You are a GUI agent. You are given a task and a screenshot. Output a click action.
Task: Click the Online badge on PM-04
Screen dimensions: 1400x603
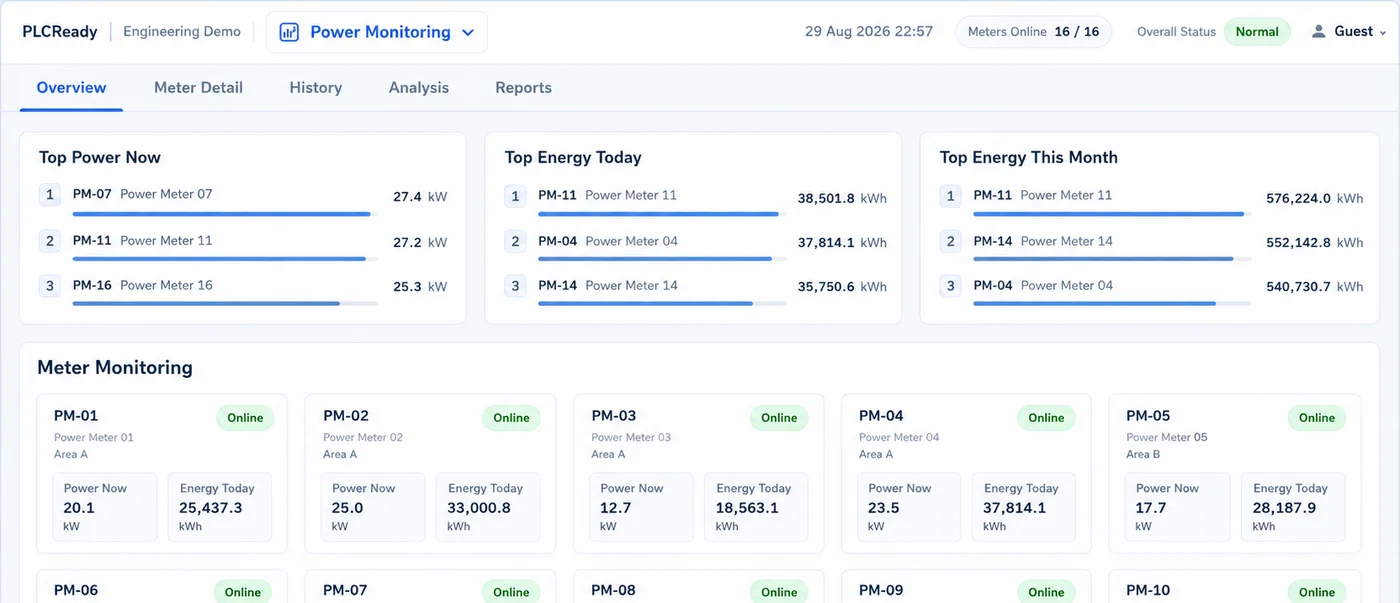tap(1046, 418)
